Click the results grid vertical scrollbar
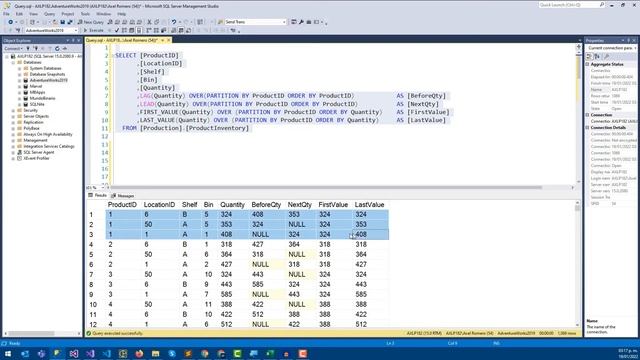Image resolution: width=640 pixels, height=360 pixels. (x=577, y=263)
